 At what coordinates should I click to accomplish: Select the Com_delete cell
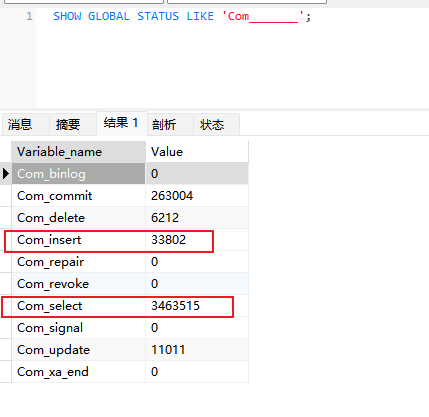78,218
